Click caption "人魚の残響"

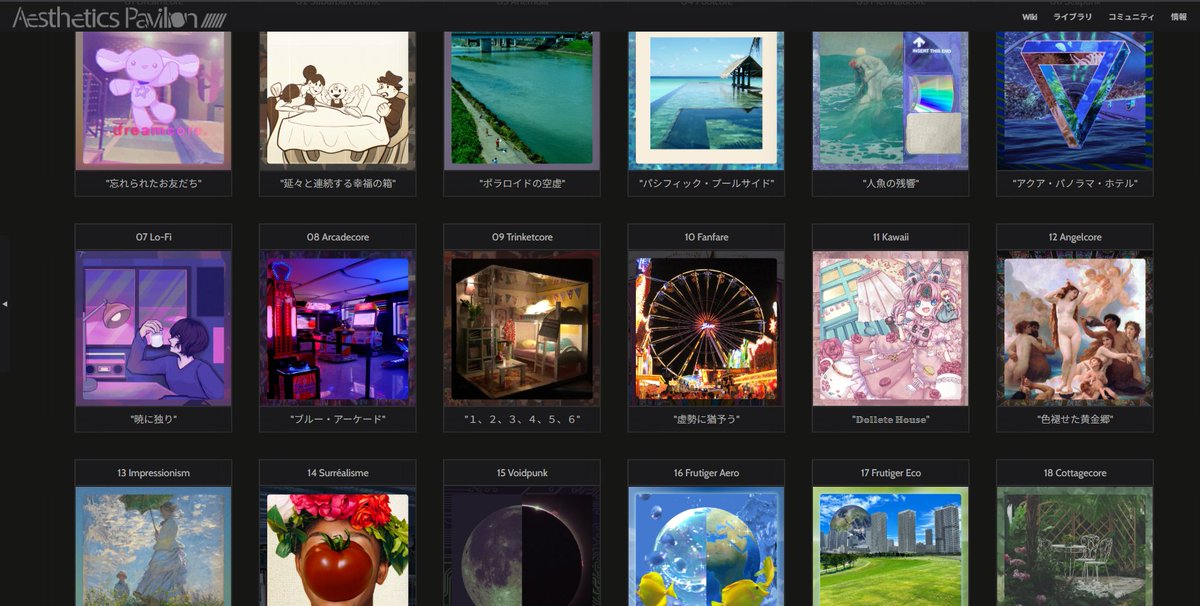[x=890, y=184]
